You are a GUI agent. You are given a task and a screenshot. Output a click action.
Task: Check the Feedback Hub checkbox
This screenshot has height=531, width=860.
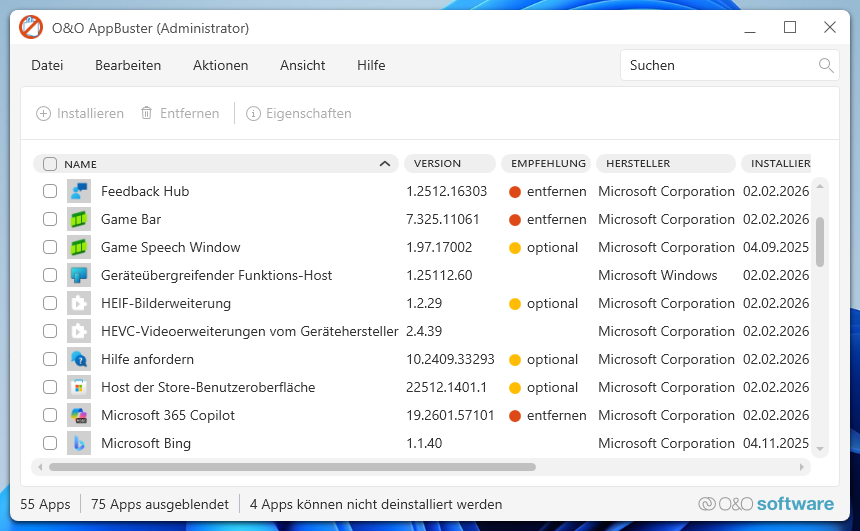coord(50,191)
